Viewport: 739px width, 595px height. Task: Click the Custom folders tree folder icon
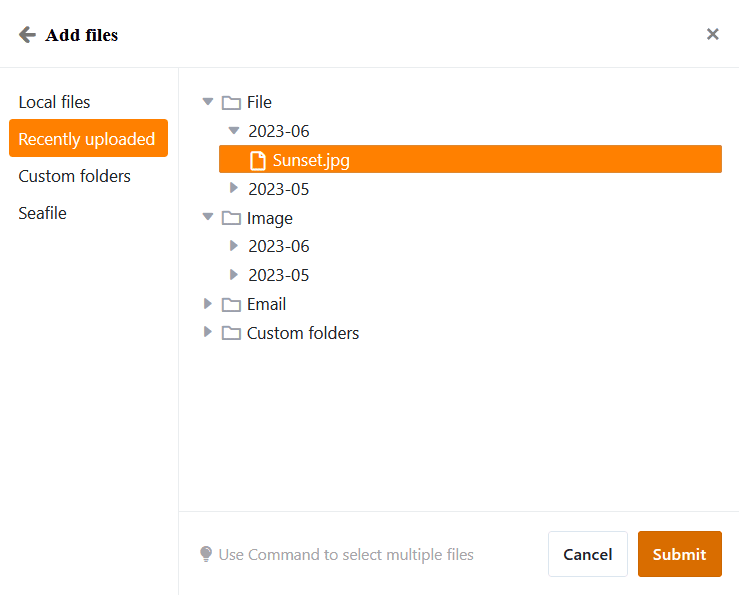(x=231, y=333)
